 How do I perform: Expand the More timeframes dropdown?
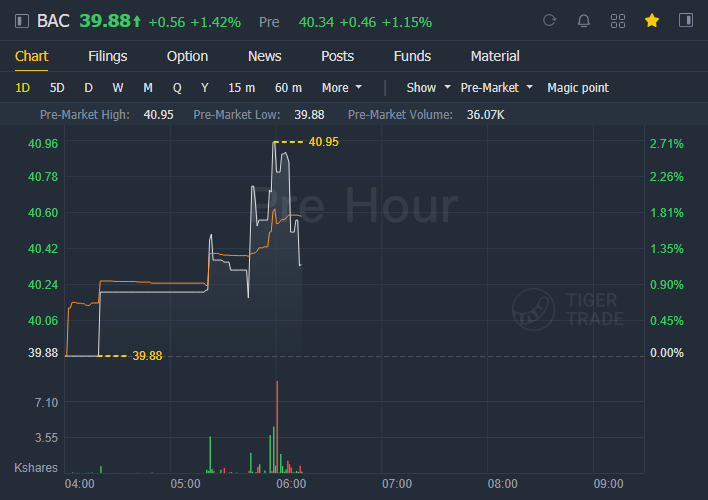(x=342, y=88)
